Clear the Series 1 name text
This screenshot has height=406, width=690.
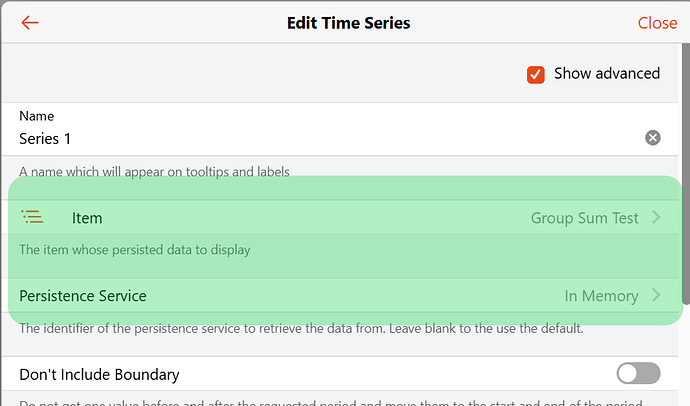652,138
